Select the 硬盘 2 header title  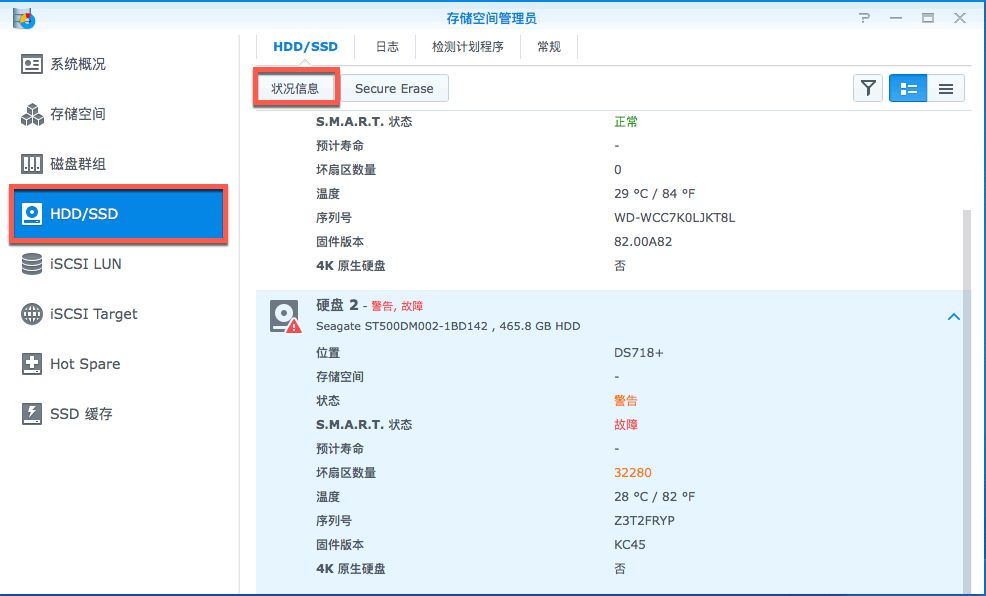point(337,306)
